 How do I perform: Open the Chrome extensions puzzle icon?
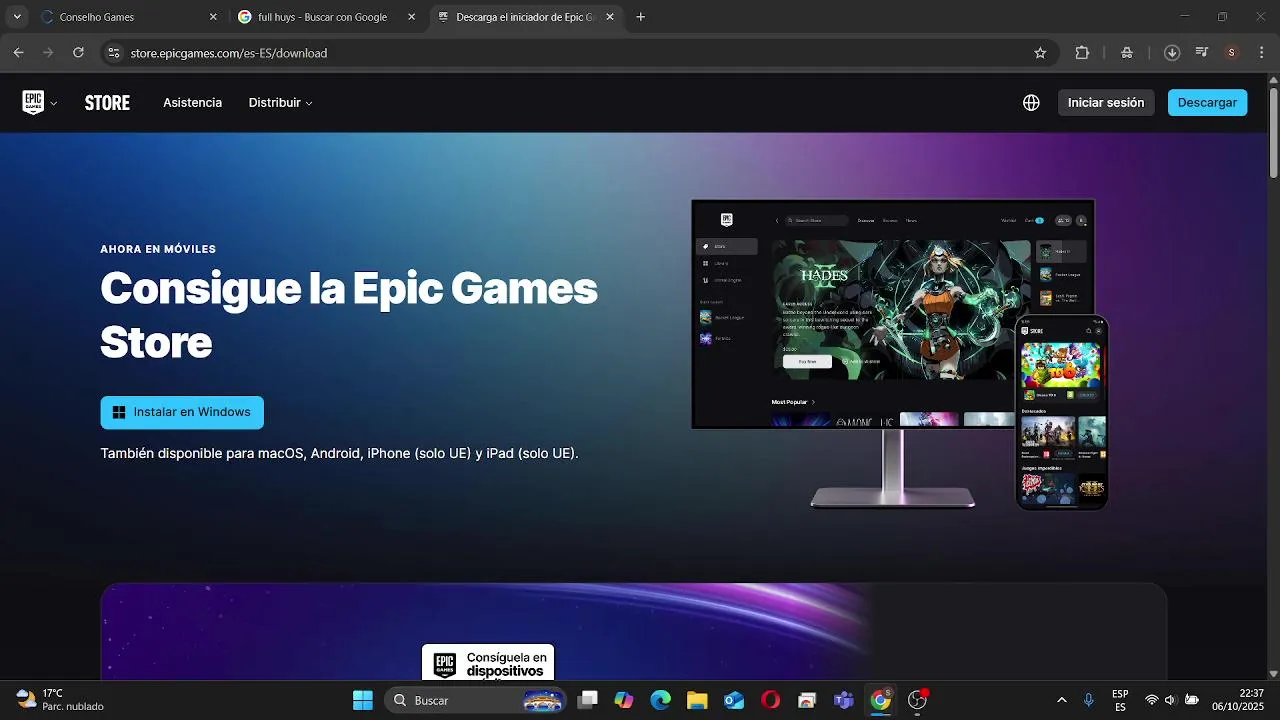tap(1082, 53)
